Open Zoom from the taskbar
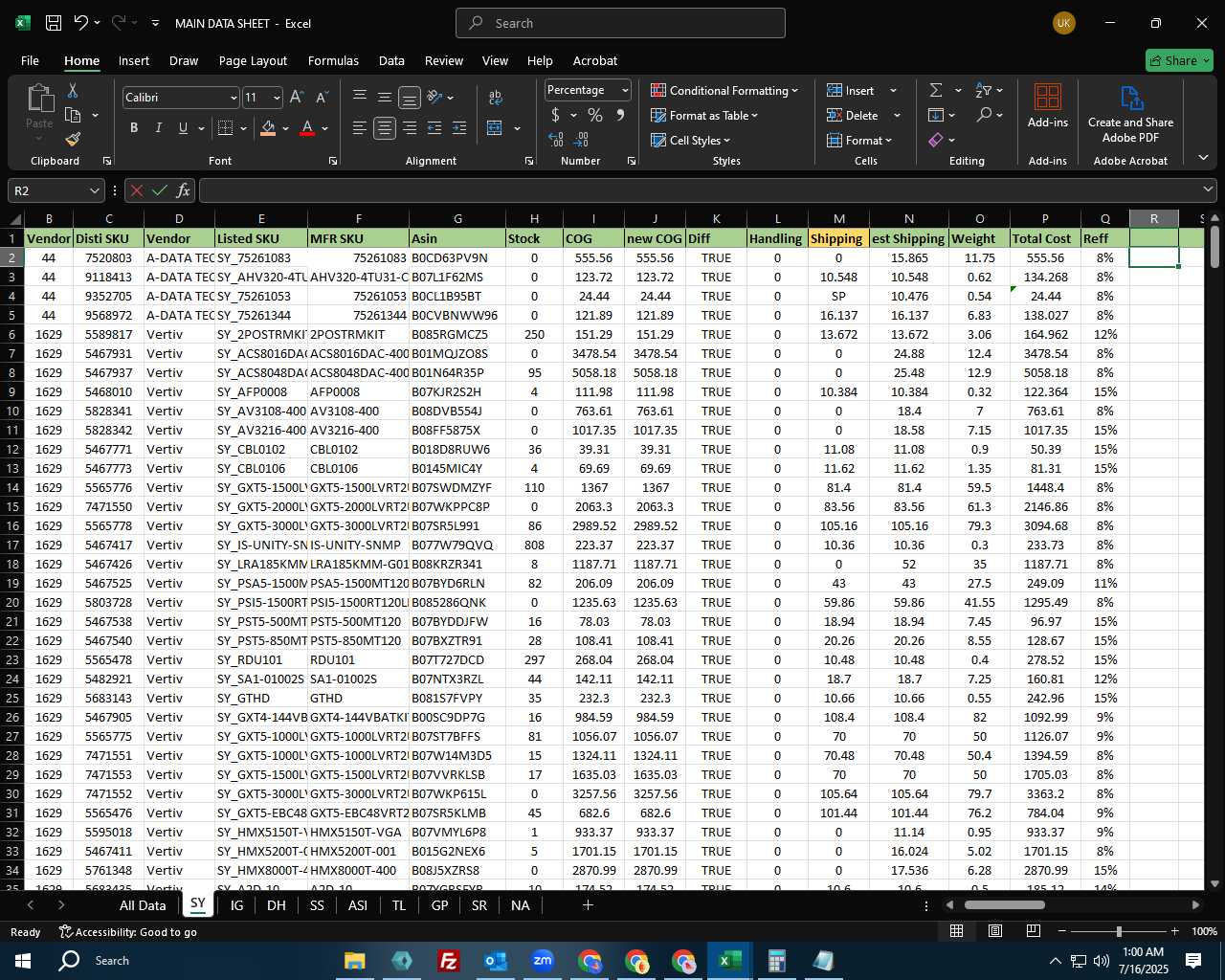This screenshot has height=980, width=1225. point(543,961)
